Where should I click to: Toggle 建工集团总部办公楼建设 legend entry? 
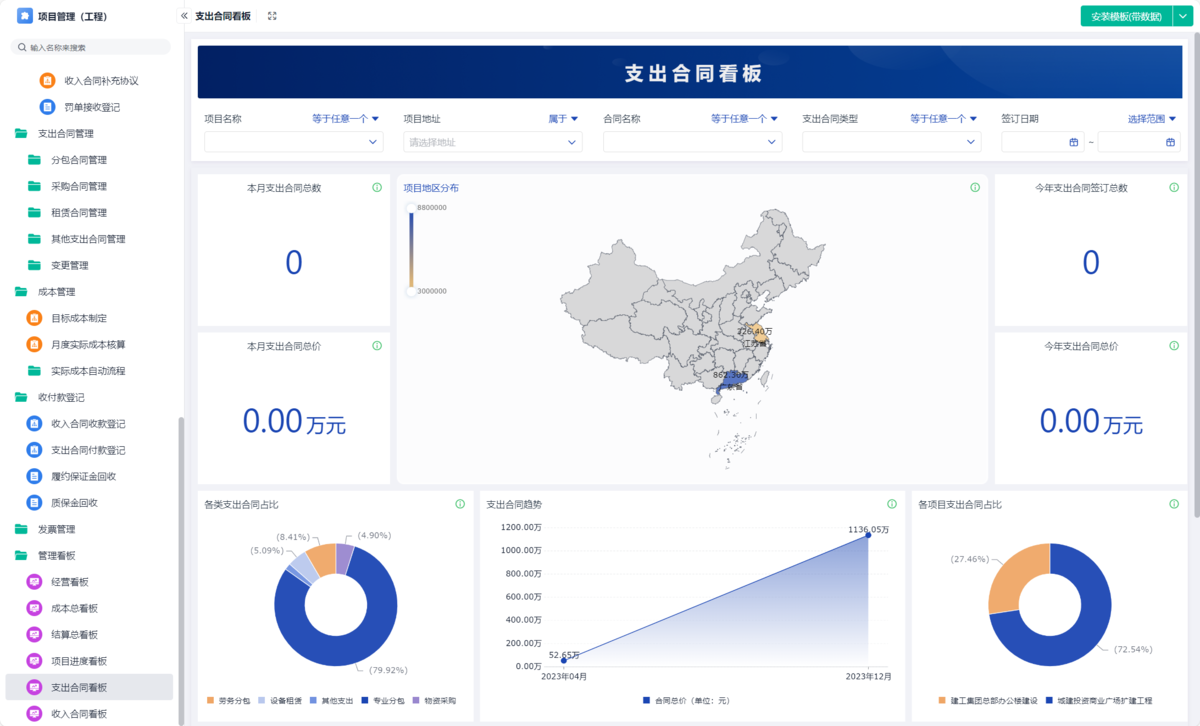pos(988,701)
